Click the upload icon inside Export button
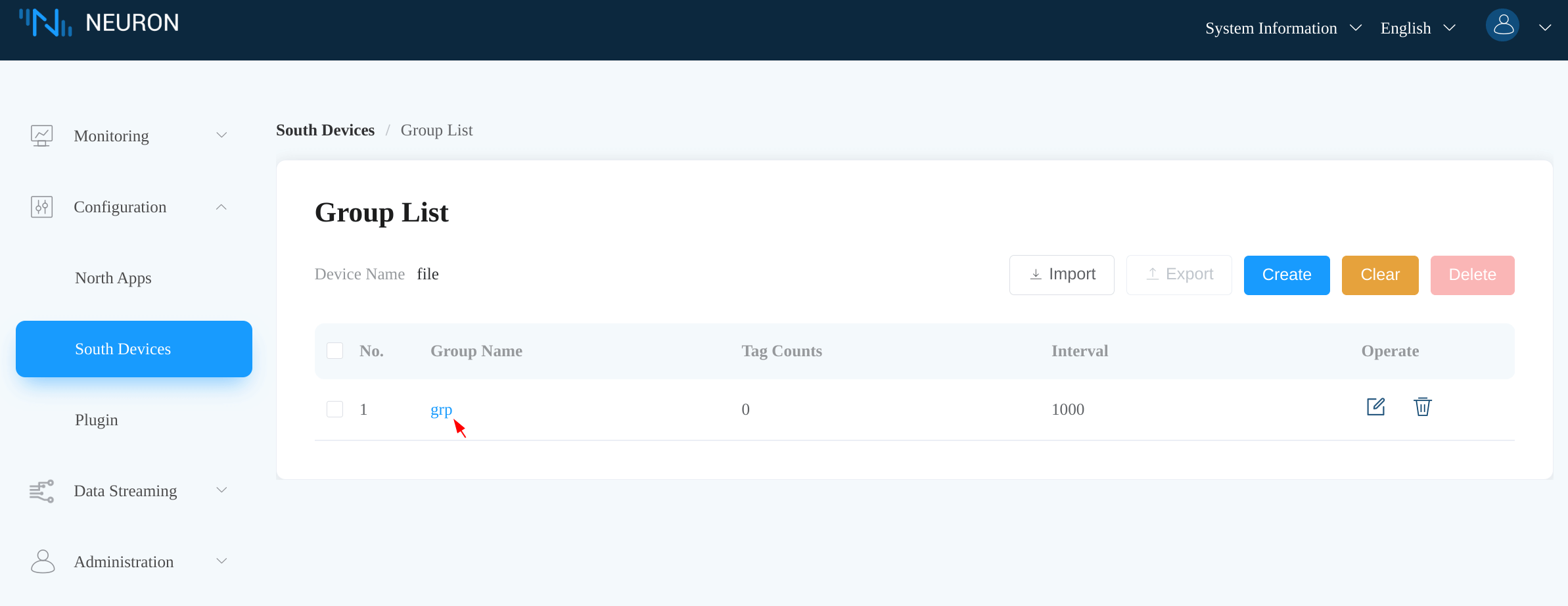Image resolution: width=1568 pixels, height=606 pixels. pyautogui.click(x=1153, y=274)
